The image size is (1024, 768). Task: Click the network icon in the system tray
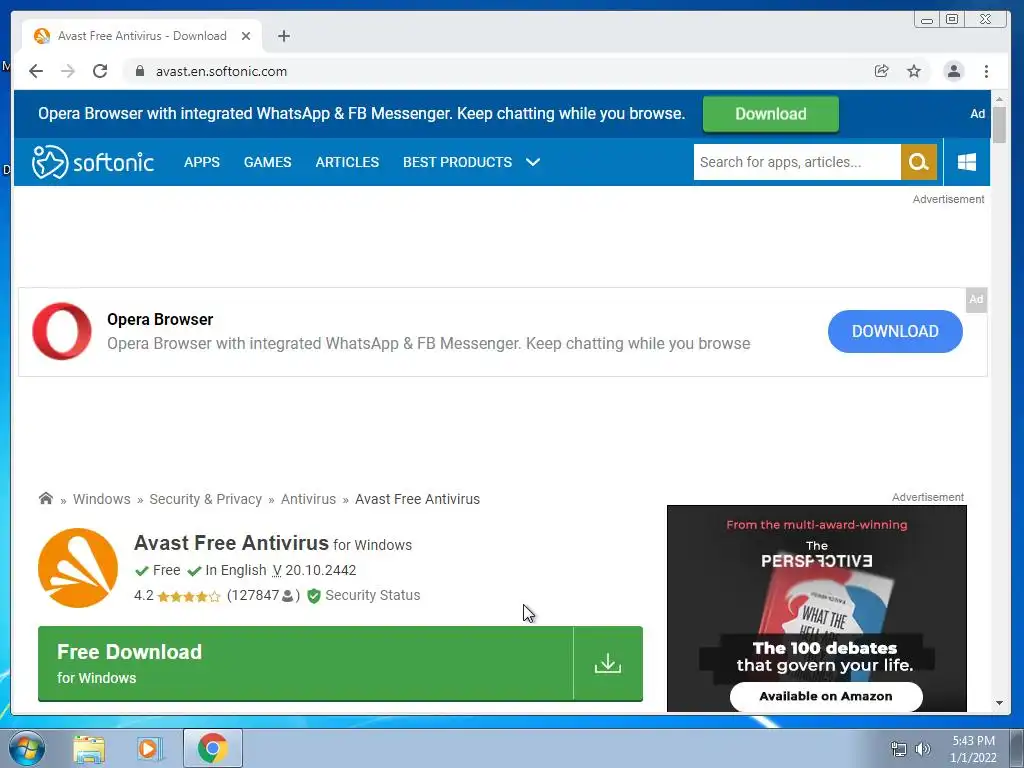(899, 749)
